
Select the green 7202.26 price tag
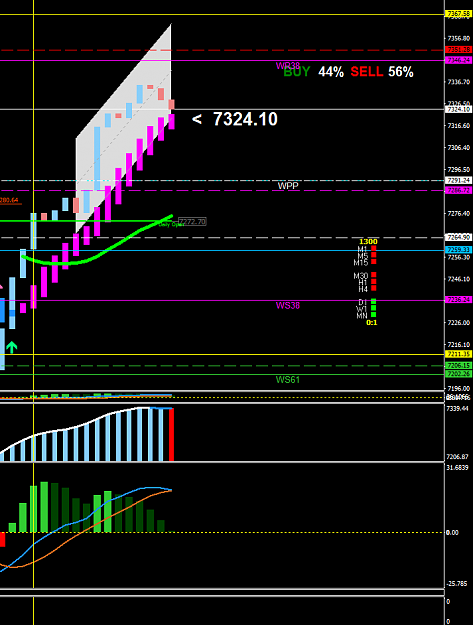(x=459, y=374)
